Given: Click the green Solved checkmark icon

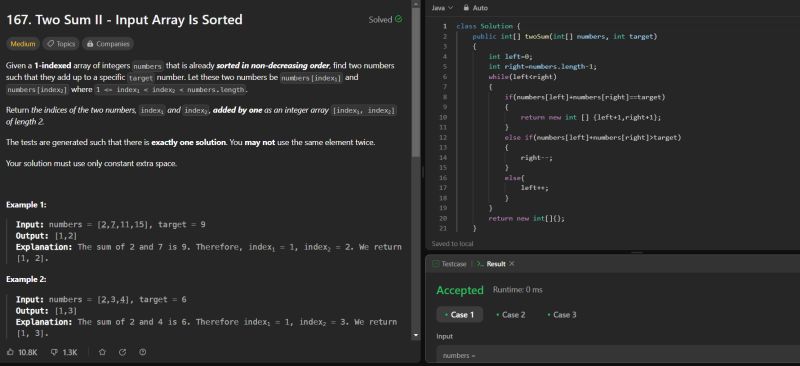Looking at the screenshot, I should (x=398, y=19).
